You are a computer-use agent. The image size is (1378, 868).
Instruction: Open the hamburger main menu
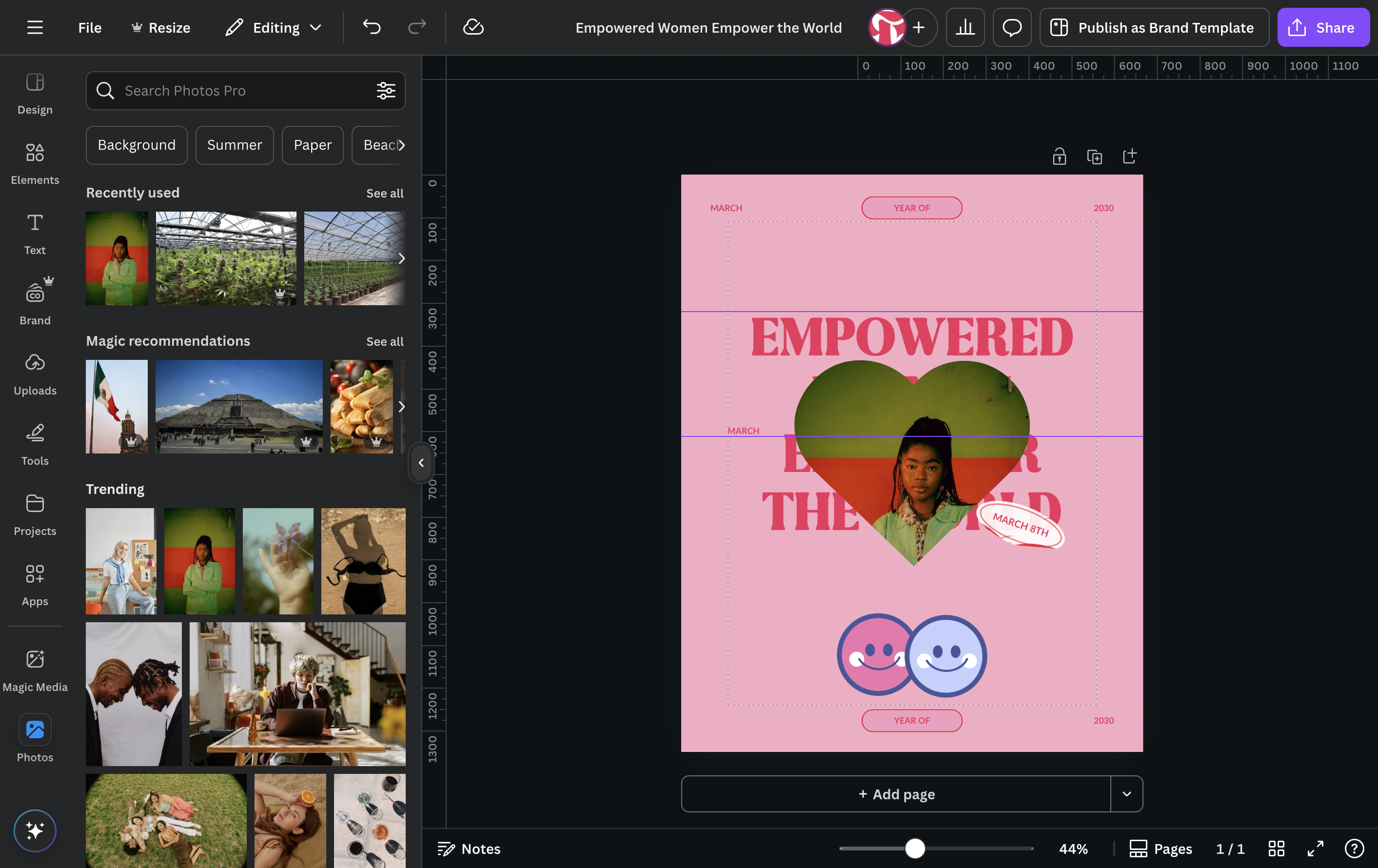(x=35, y=27)
